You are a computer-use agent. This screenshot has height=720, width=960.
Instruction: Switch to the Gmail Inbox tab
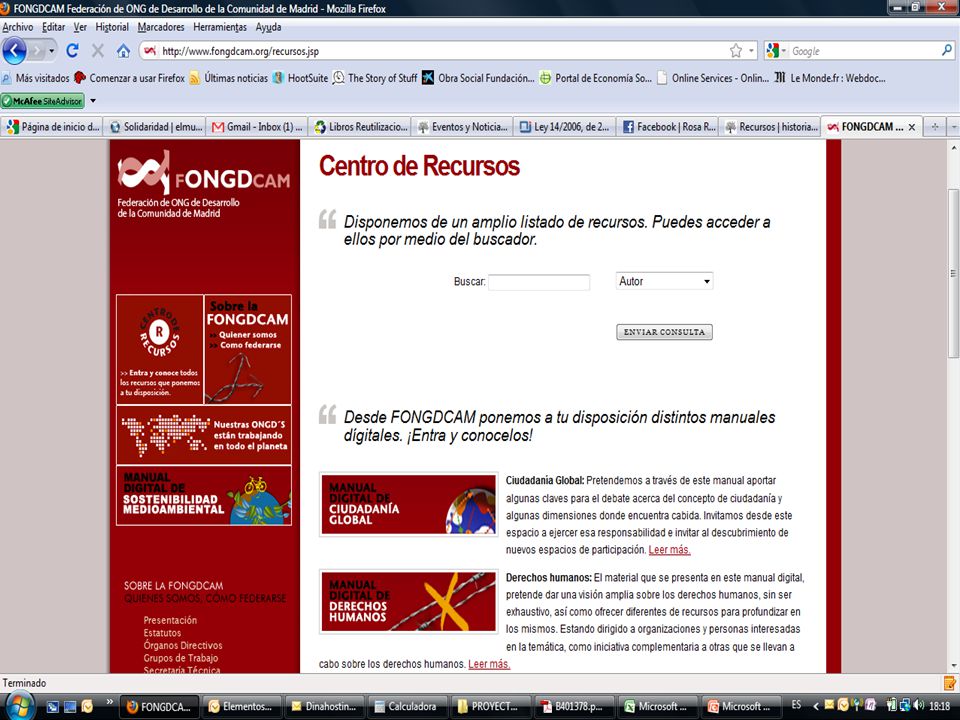257,127
